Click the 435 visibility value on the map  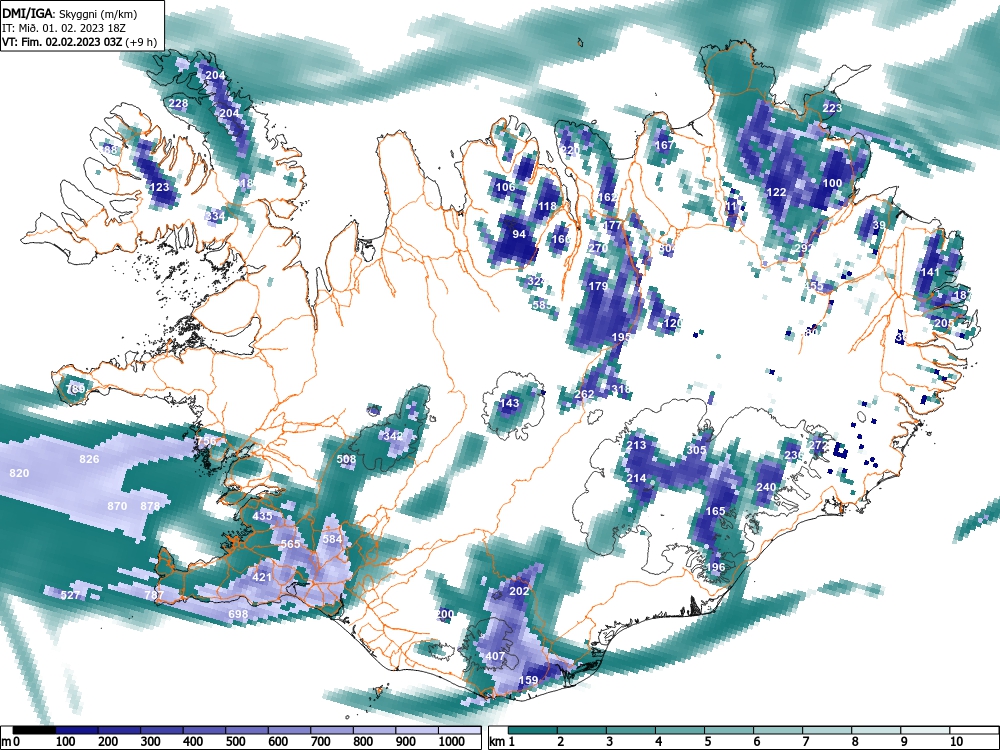tap(263, 516)
